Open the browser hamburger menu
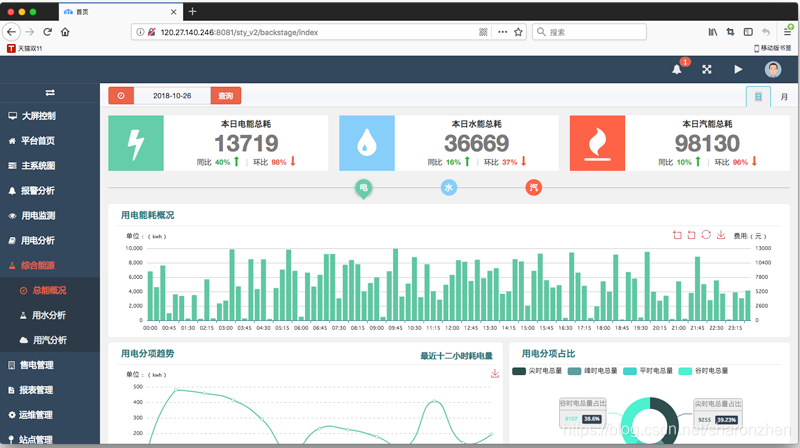 pos(787,32)
